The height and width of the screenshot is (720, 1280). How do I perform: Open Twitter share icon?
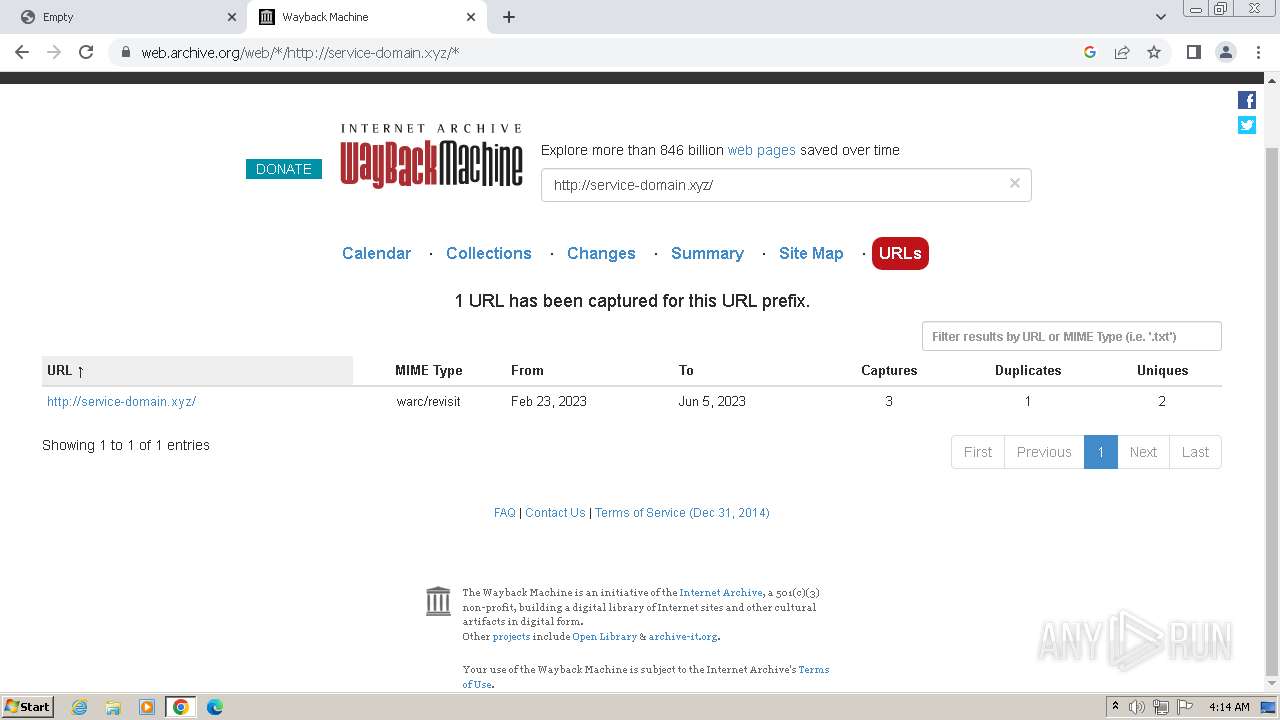coord(1246,125)
